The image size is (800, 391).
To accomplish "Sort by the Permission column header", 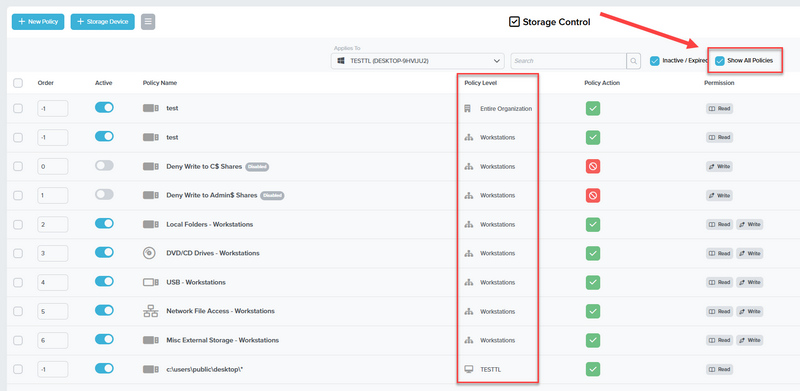I will click(x=719, y=83).
